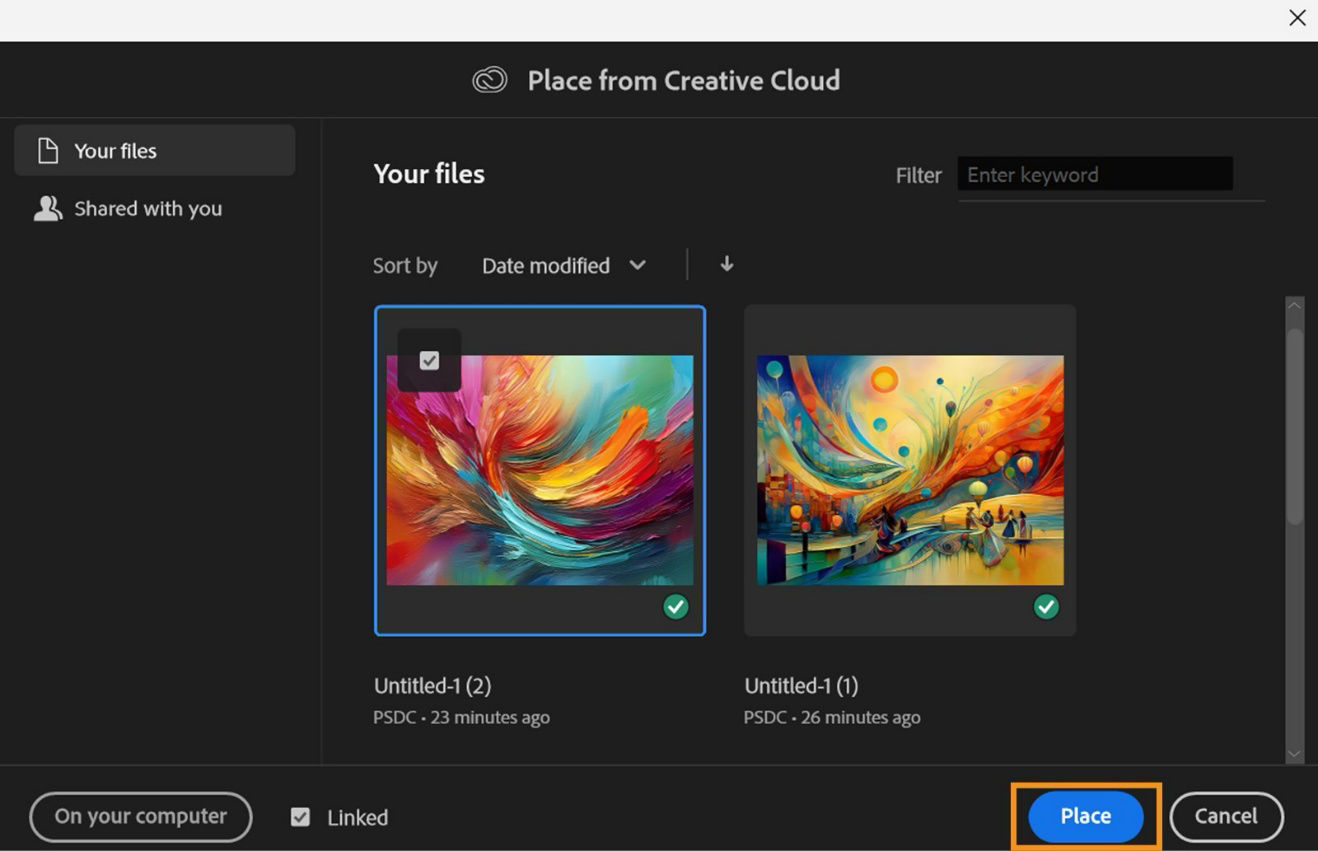Select Your files in the sidebar

click(x=114, y=150)
